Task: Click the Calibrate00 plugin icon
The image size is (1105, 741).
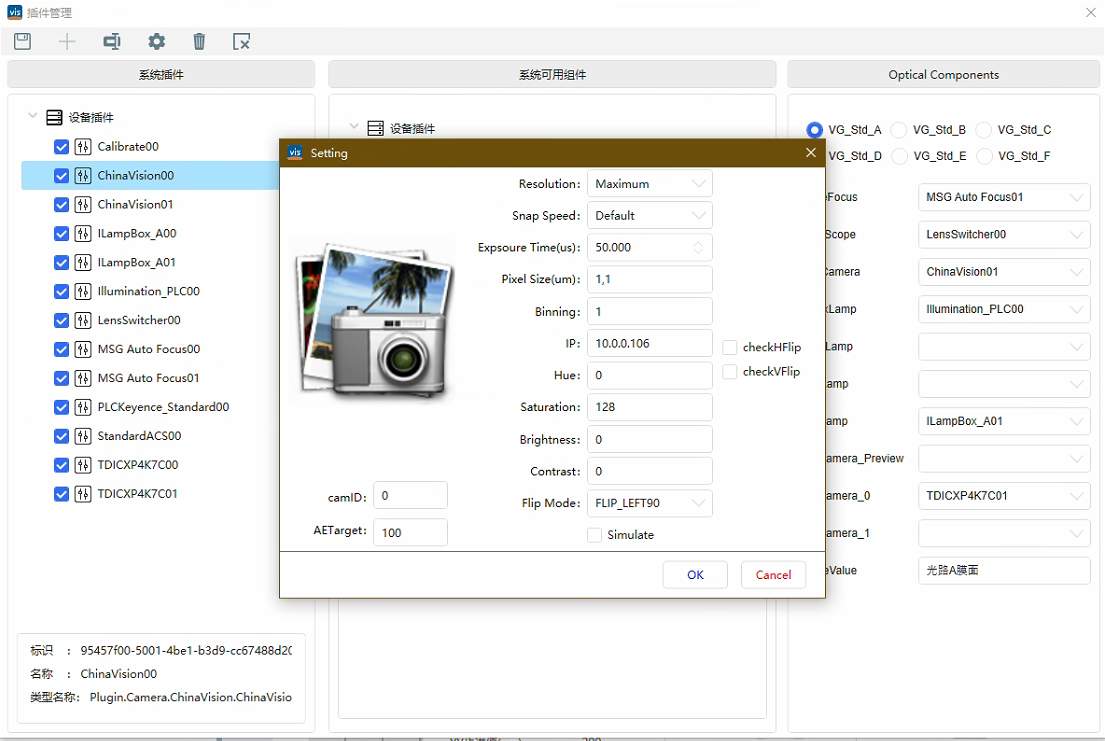Action: pyautogui.click(x=83, y=147)
